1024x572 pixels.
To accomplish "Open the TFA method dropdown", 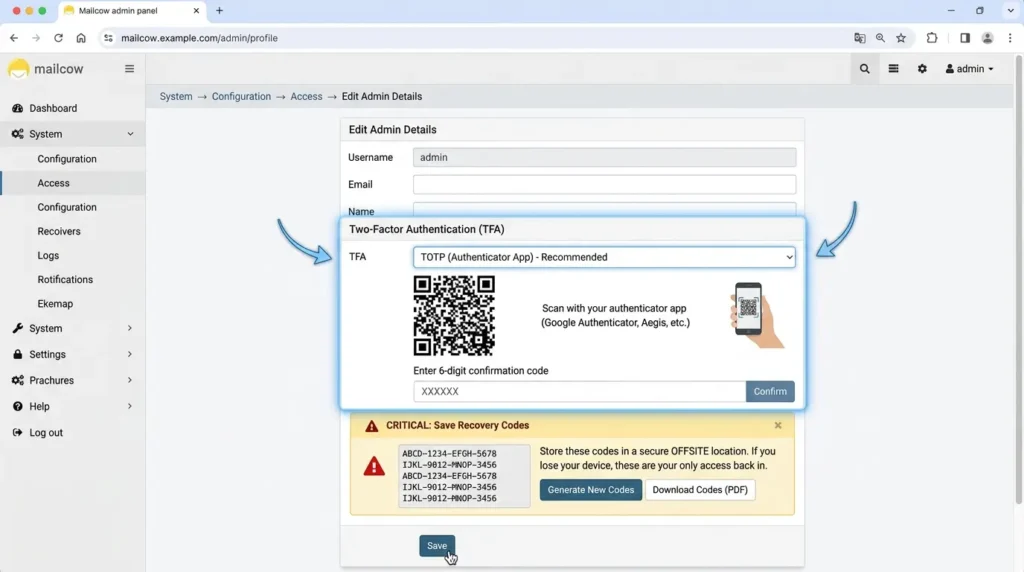I will coord(604,257).
